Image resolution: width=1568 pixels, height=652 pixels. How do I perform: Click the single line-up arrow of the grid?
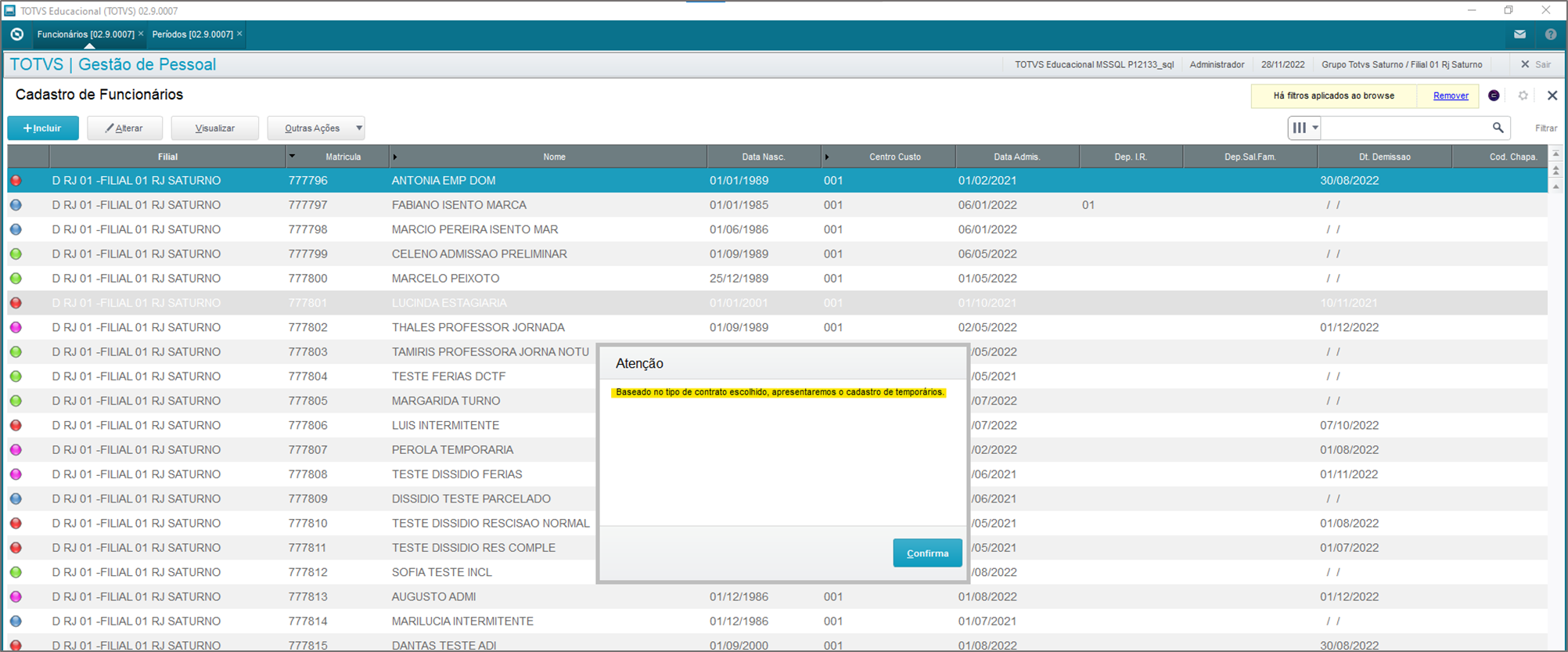click(1556, 186)
